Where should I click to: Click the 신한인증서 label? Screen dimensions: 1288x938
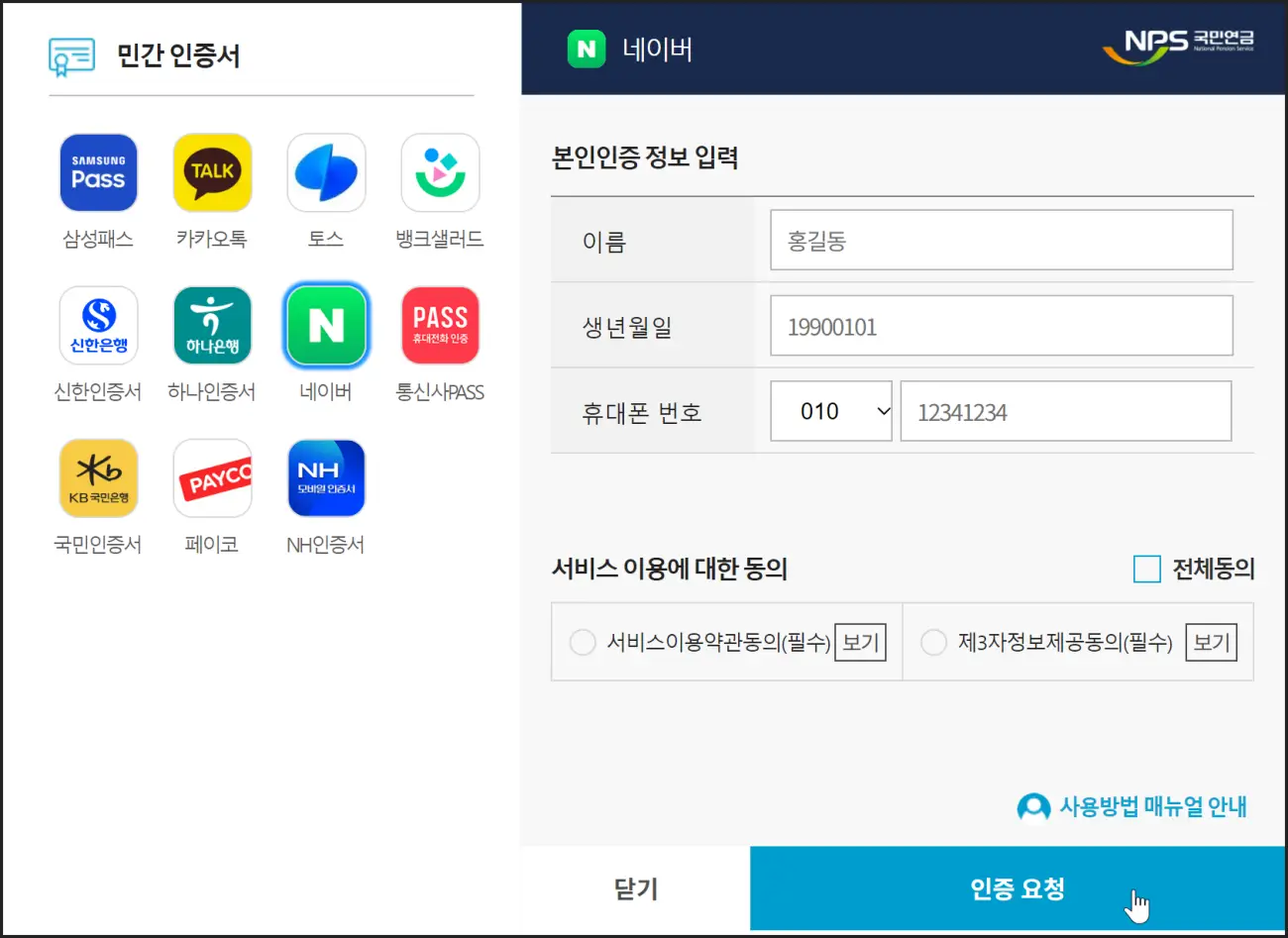[98, 391]
